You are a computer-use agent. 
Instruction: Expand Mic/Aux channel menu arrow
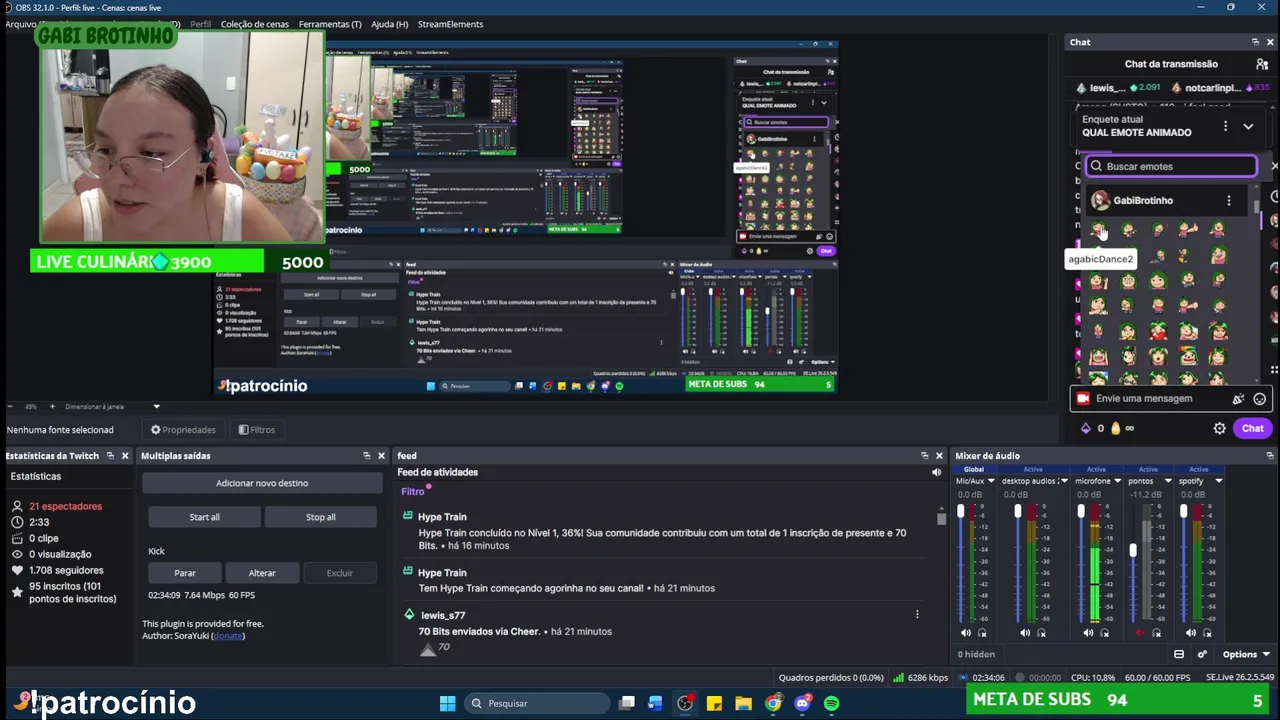(991, 481)
